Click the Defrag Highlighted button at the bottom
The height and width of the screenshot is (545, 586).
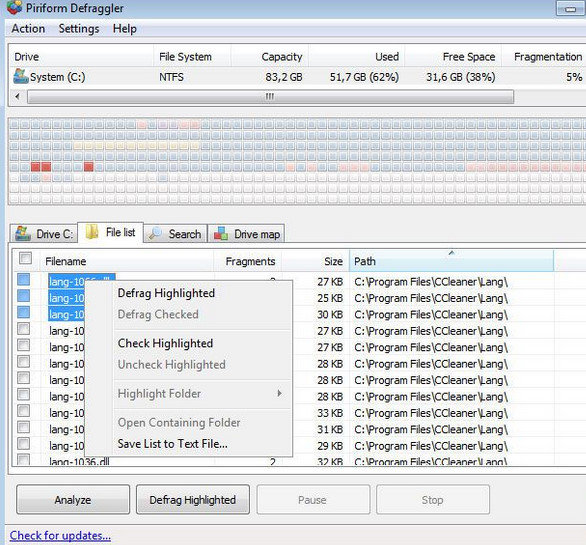tap(192, 500)
